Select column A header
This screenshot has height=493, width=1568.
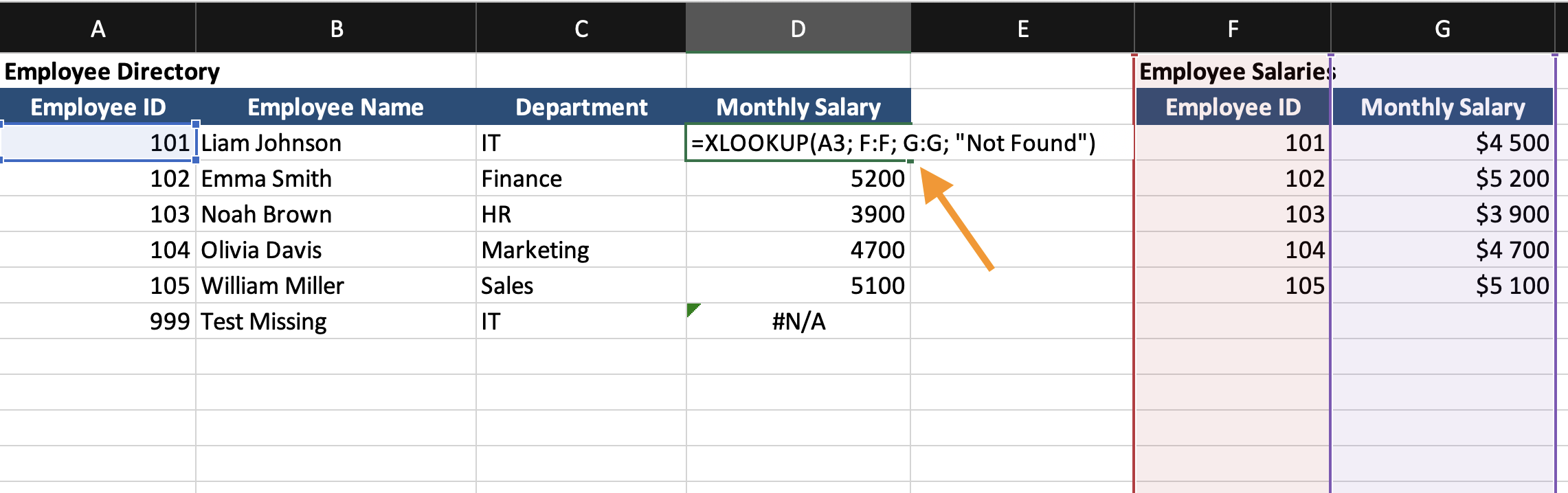coord(98,29)
